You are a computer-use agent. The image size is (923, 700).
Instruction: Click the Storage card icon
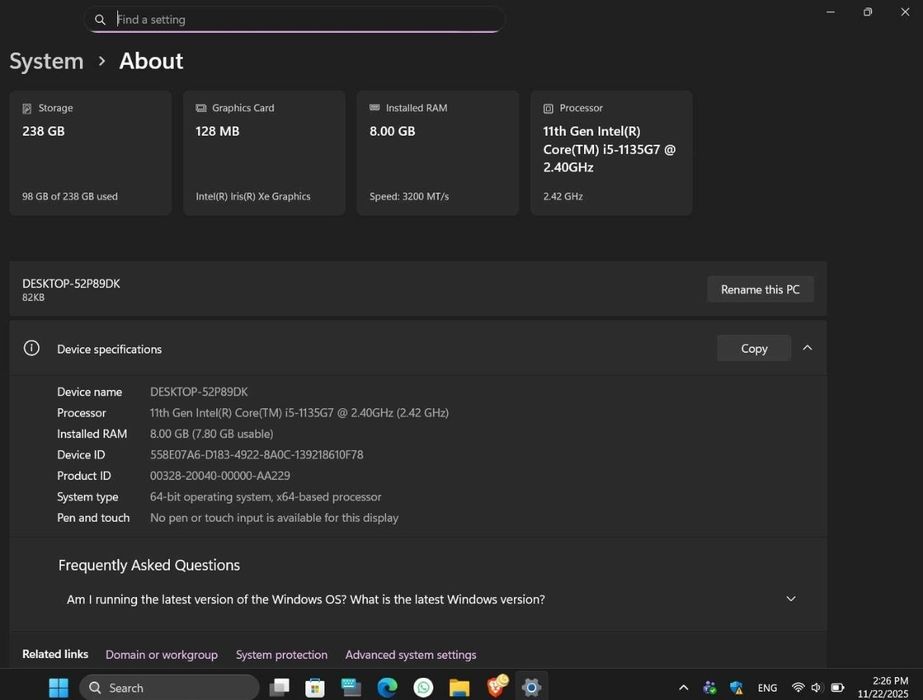[27, 108]
